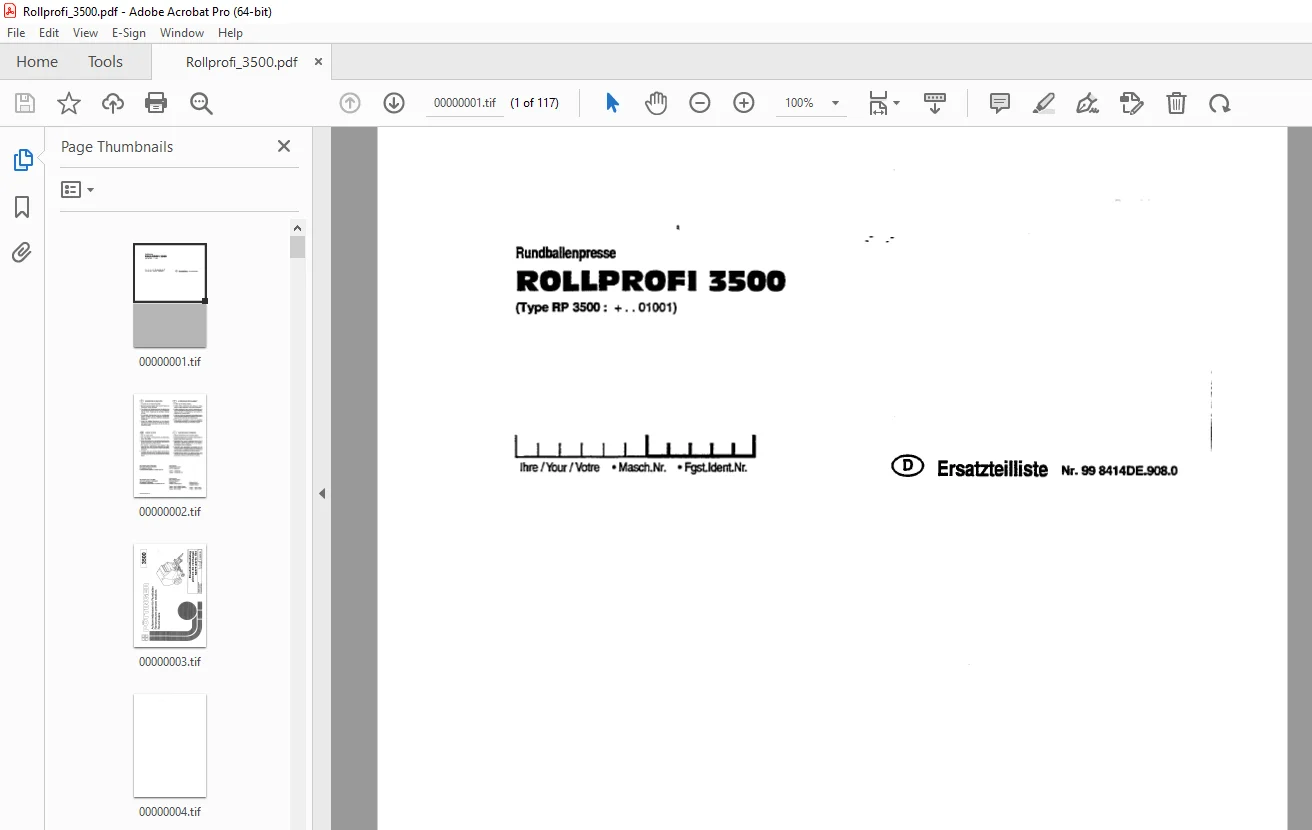Image resolution: width=1312 pixels, height=830 pixels.
Task: Open the Sign document pen tool
Action: [1088, 103]
